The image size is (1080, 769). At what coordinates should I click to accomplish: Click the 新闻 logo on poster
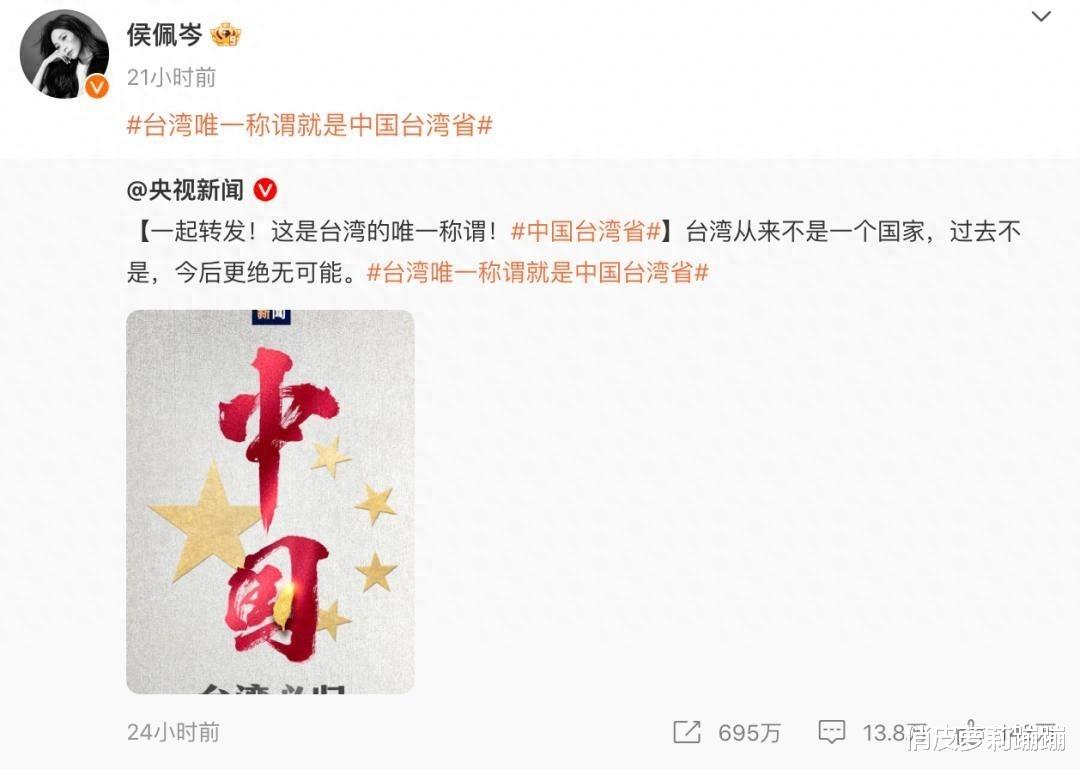(271, 316)
